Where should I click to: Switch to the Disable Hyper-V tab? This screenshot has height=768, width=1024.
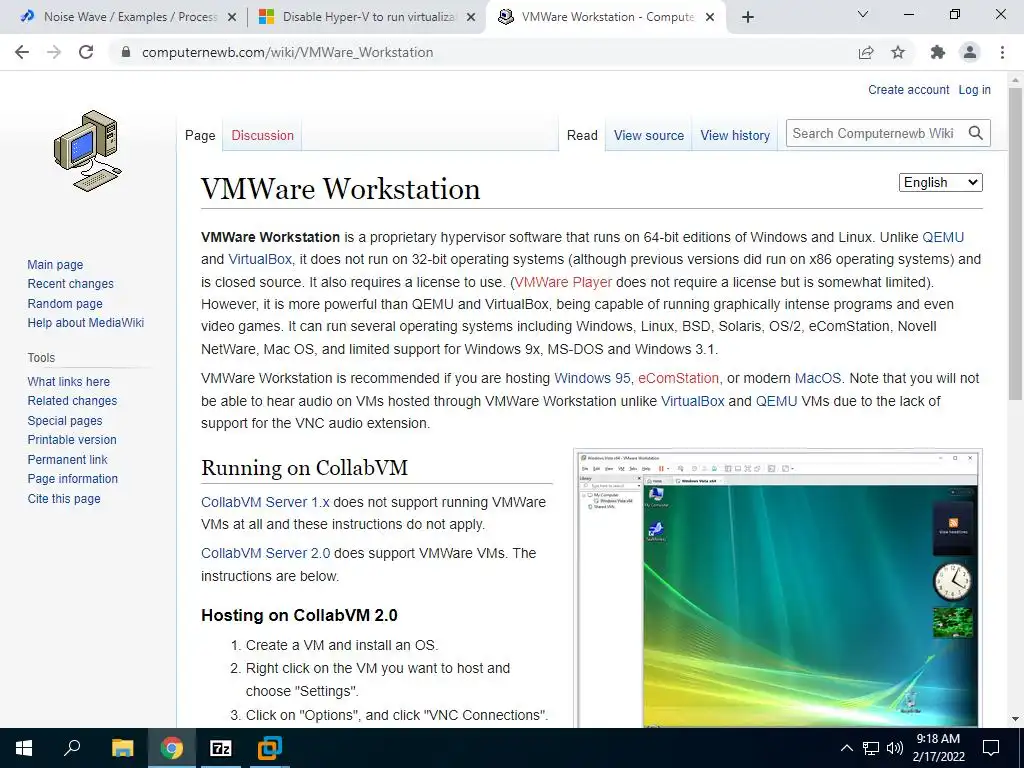pos(367,17)
